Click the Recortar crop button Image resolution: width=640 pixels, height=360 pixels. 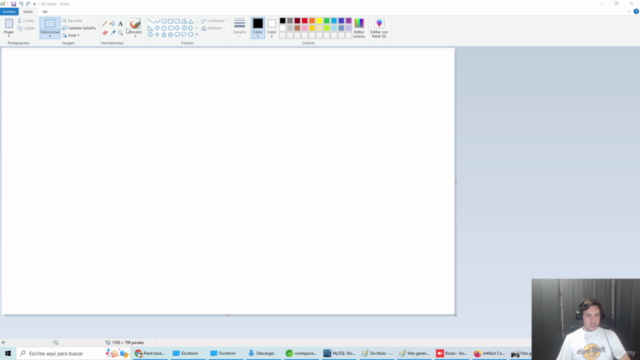click(73, 20)
